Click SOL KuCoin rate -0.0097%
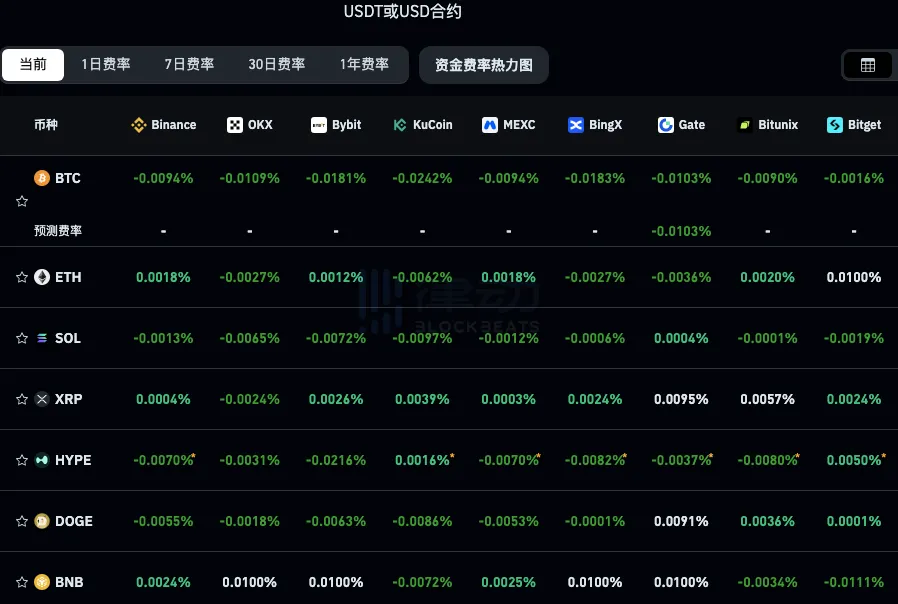 click(422, 338)
